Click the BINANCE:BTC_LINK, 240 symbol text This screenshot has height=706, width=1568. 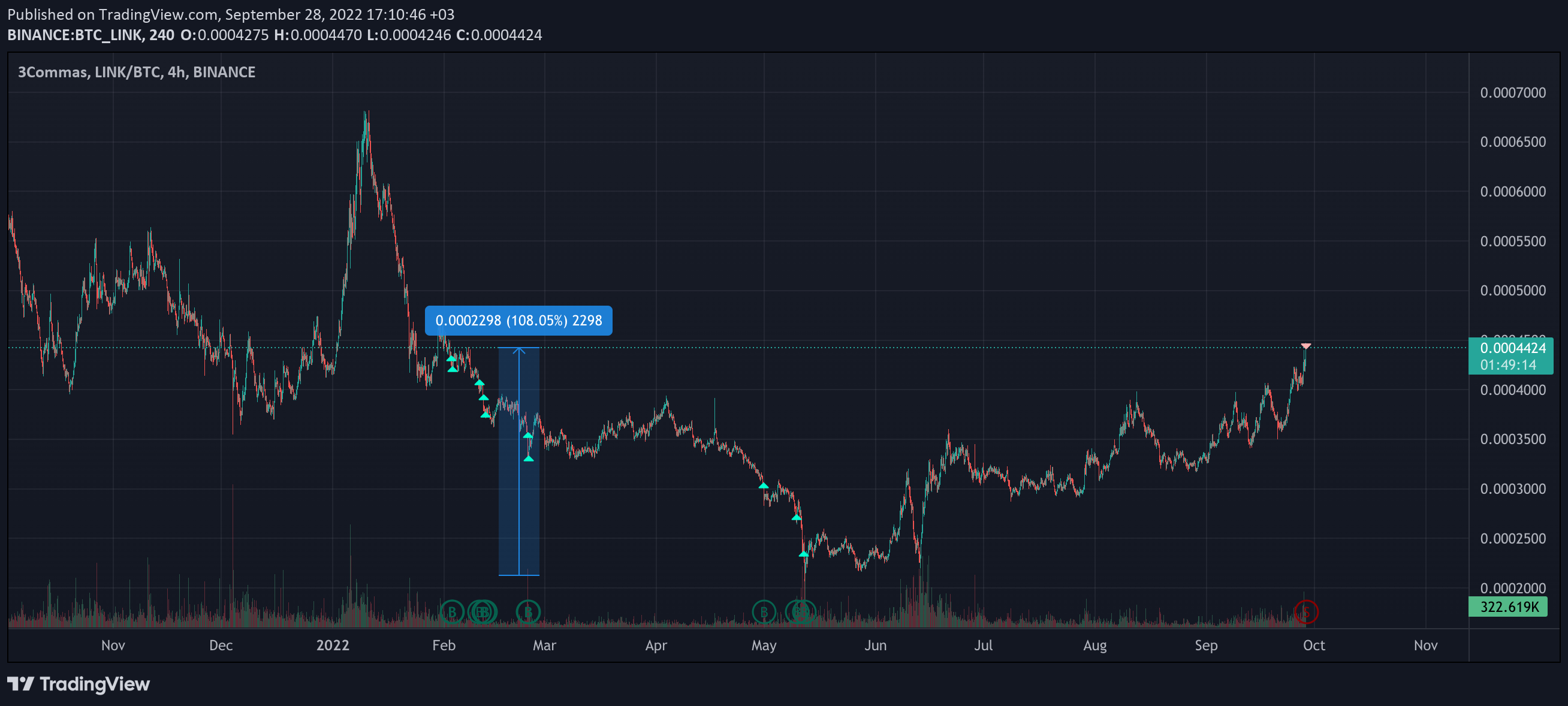(x=91, y=35)
